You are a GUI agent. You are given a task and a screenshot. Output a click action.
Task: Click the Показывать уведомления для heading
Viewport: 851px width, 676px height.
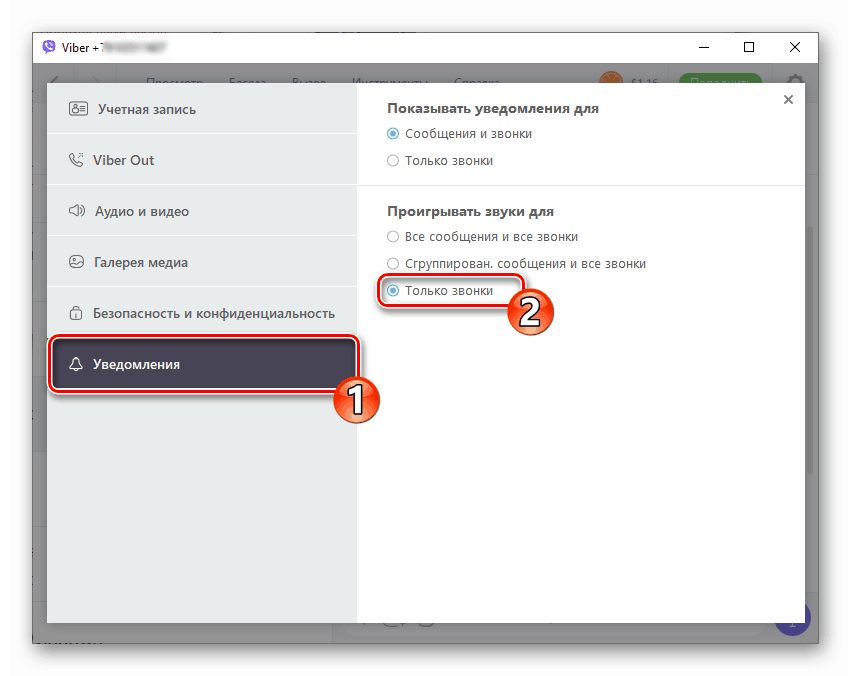(x=493, y=109)
